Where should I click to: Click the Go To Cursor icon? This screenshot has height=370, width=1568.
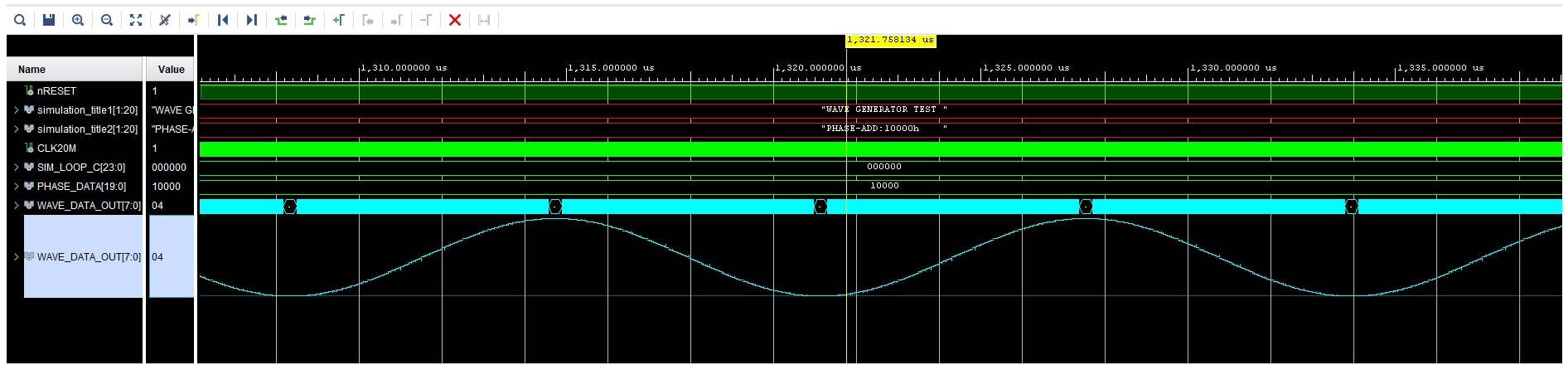(x=193, y=20)
